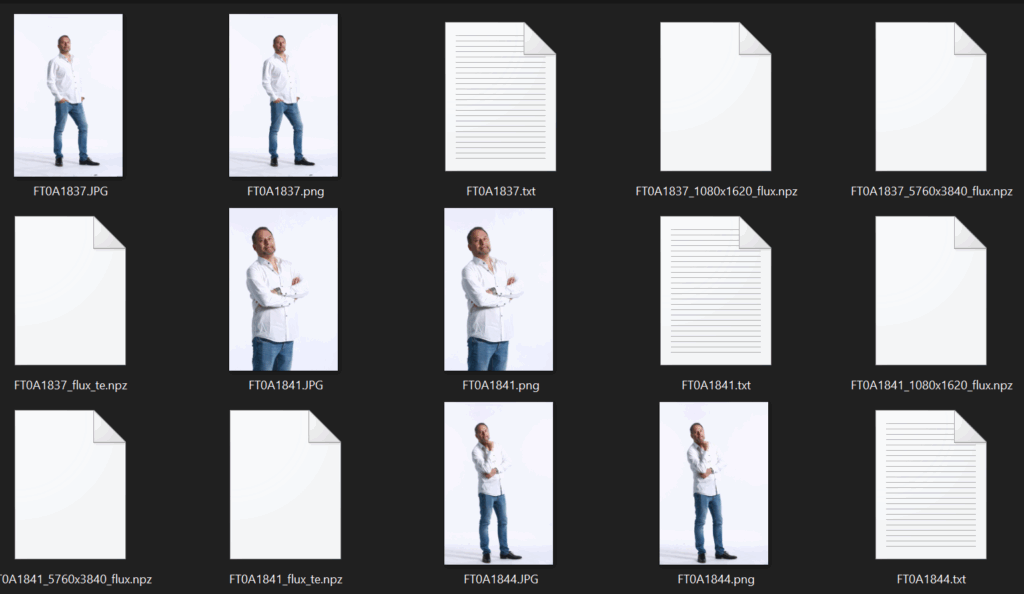1024x594 pixels.
Task: Click the FT0A1837_1080x1620_flux.npz file icon
Action: coord(715,96)
